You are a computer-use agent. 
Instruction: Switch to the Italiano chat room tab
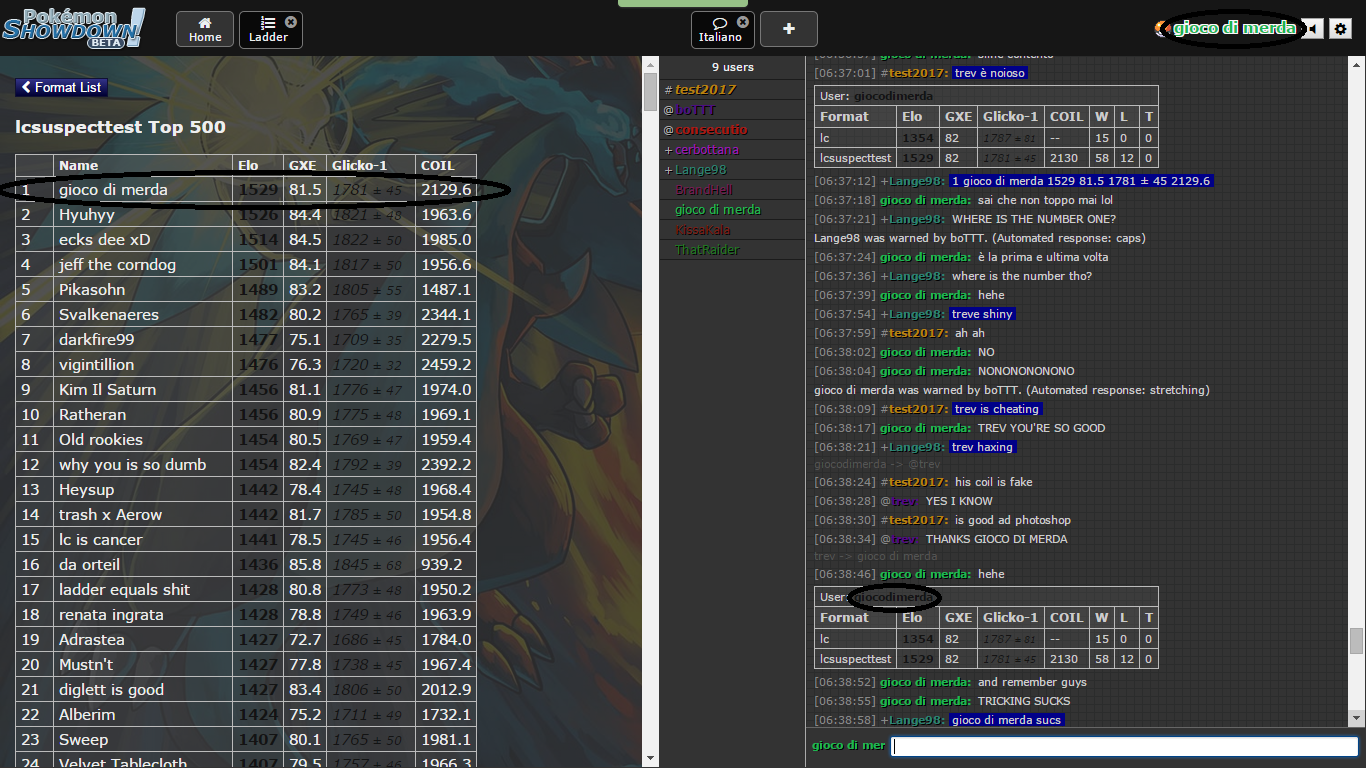(720, 29)
